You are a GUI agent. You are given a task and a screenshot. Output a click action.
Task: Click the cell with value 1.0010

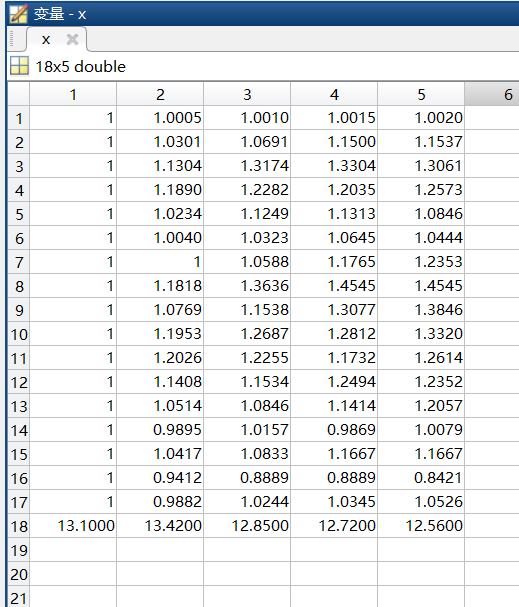[247, 118]
